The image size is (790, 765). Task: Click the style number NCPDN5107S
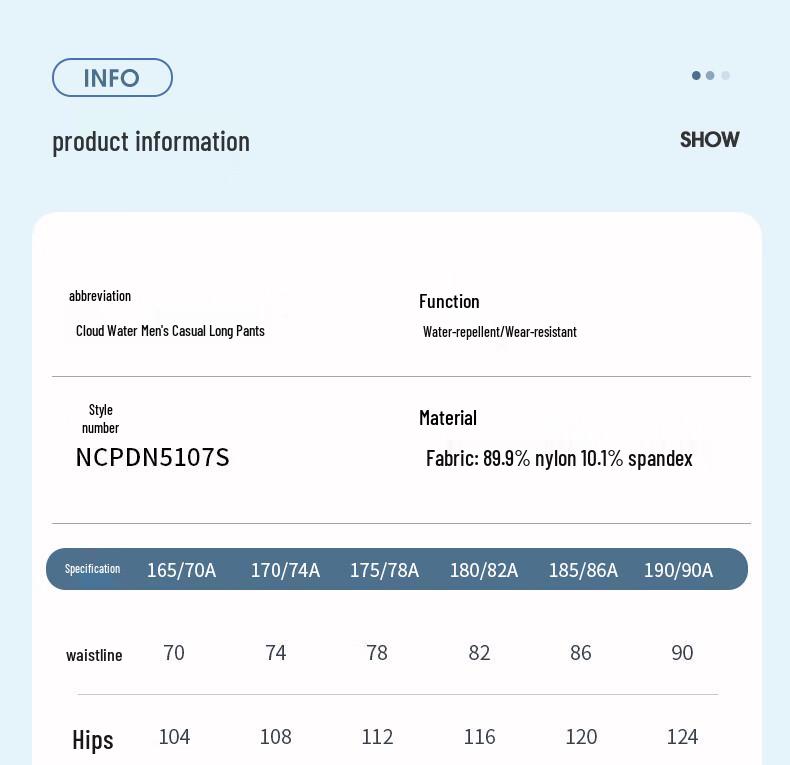pos(152,458)
